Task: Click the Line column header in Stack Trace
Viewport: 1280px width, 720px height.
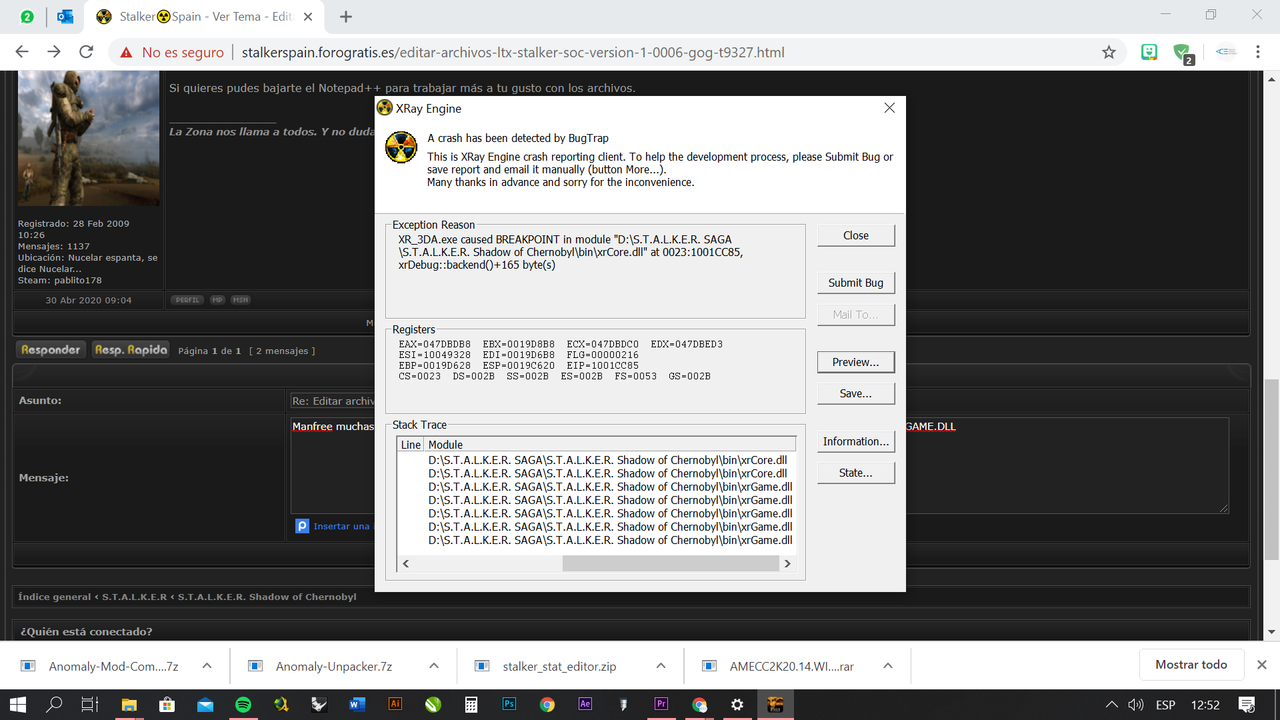Action: point(411,444)
